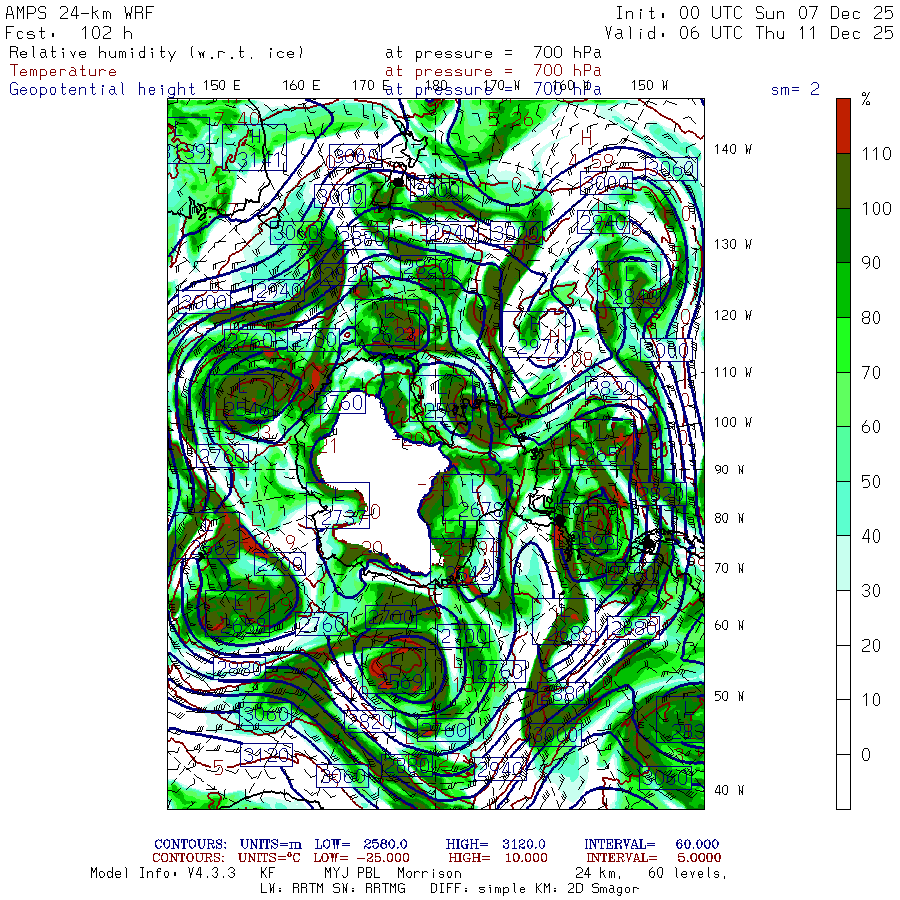
Task: Click the '0' color bar label
Action: click(867, 754)
